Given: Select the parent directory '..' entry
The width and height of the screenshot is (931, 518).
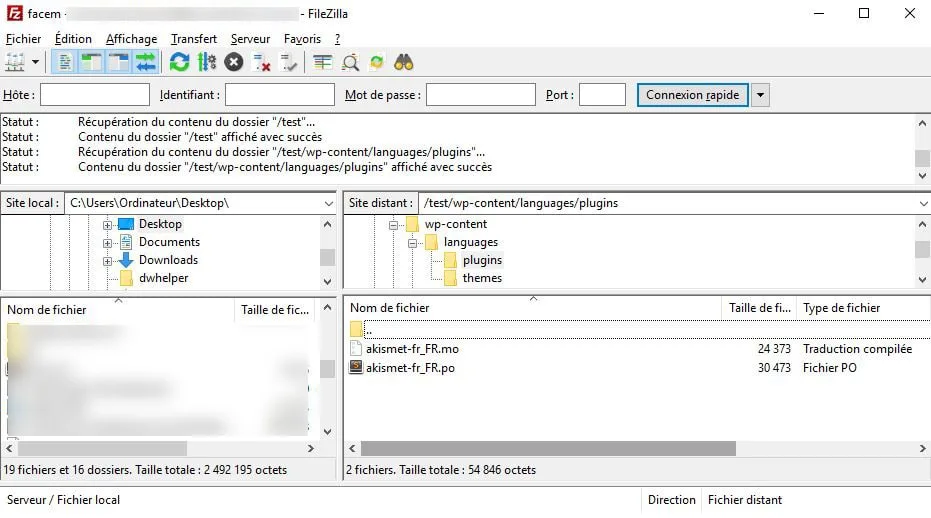Looking at the screenshot, I should [x=638, y=330].
